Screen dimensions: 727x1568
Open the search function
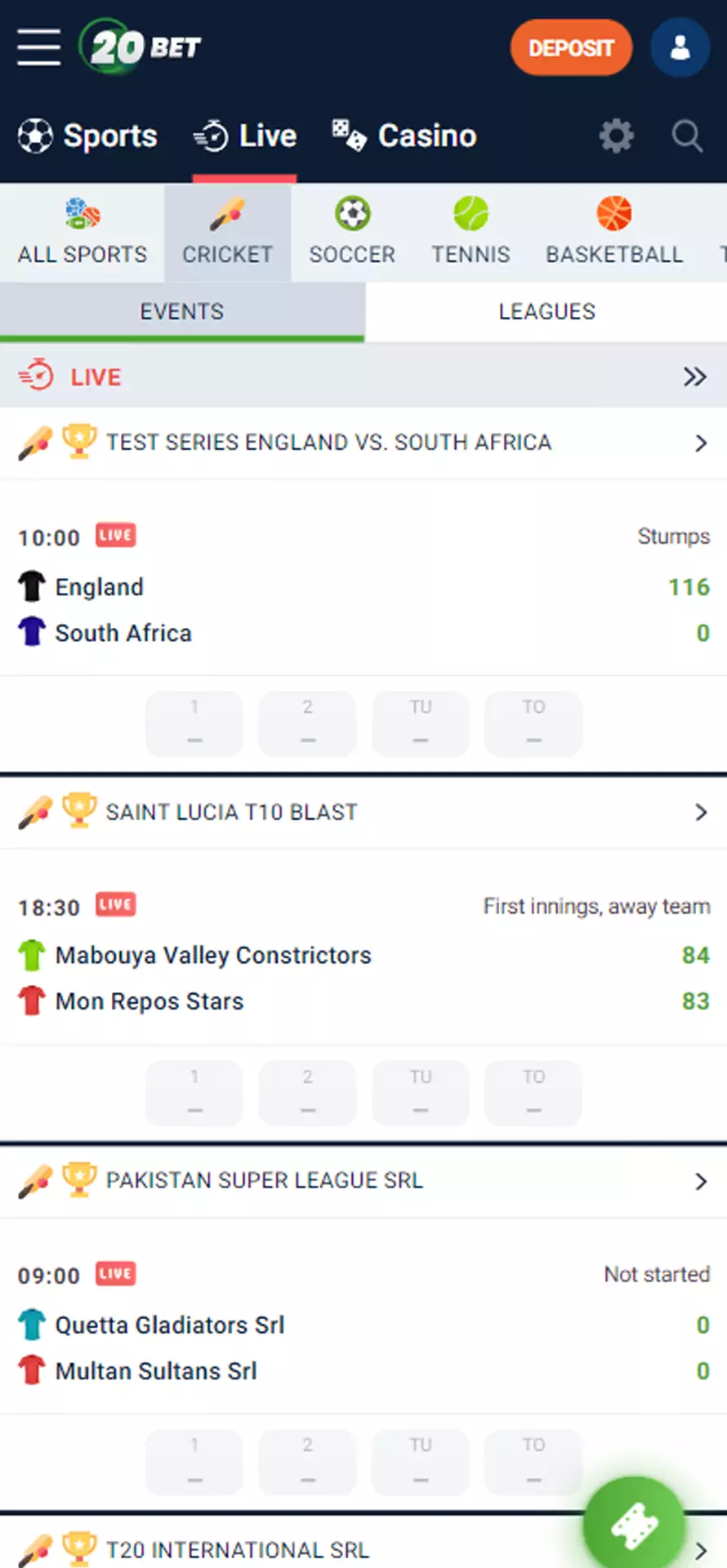coord(685,136)
